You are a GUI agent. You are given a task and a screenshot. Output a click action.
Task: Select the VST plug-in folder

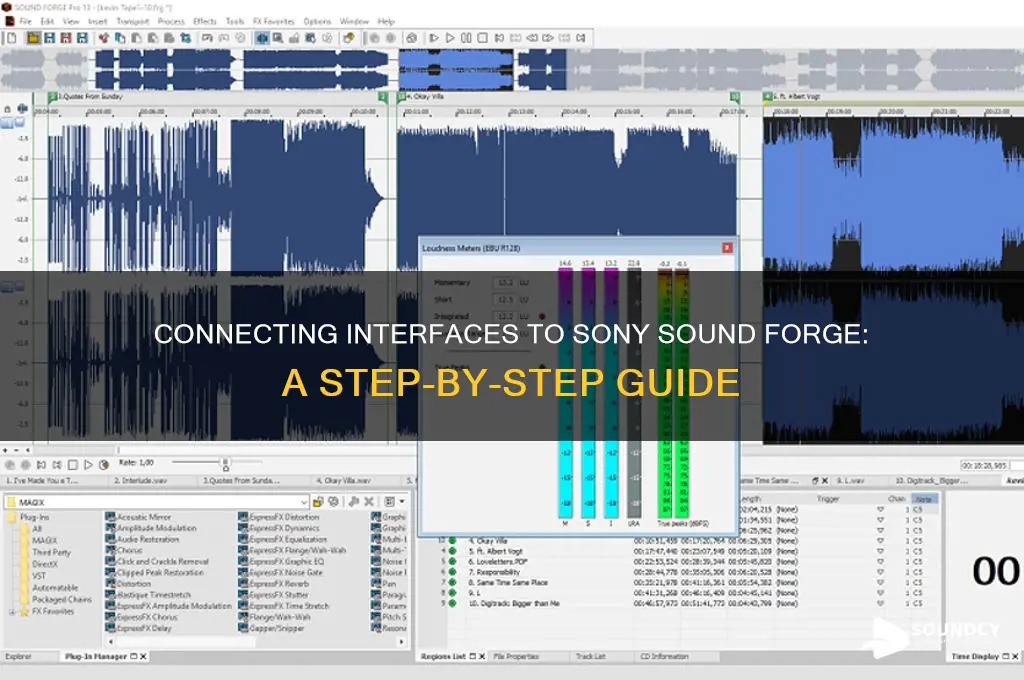(39, 575)
